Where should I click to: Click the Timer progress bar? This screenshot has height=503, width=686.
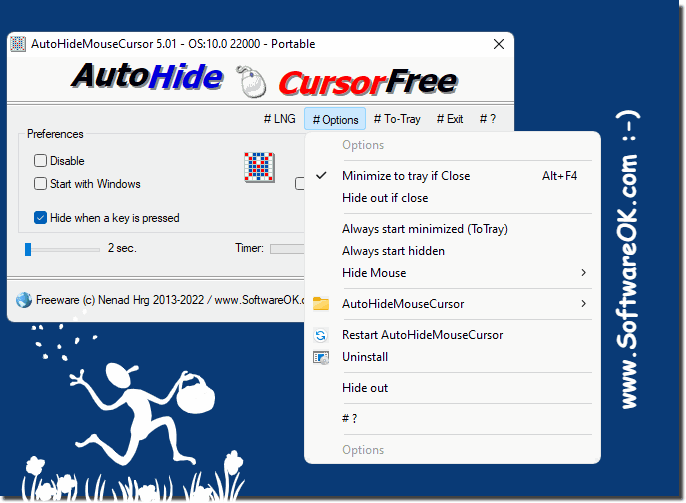point(287,249)
